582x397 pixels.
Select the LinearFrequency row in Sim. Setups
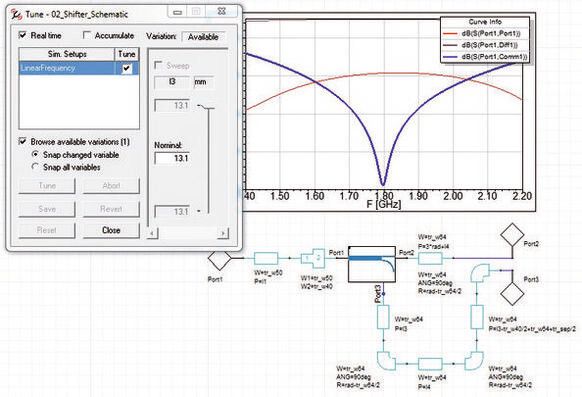pos(79,68)
